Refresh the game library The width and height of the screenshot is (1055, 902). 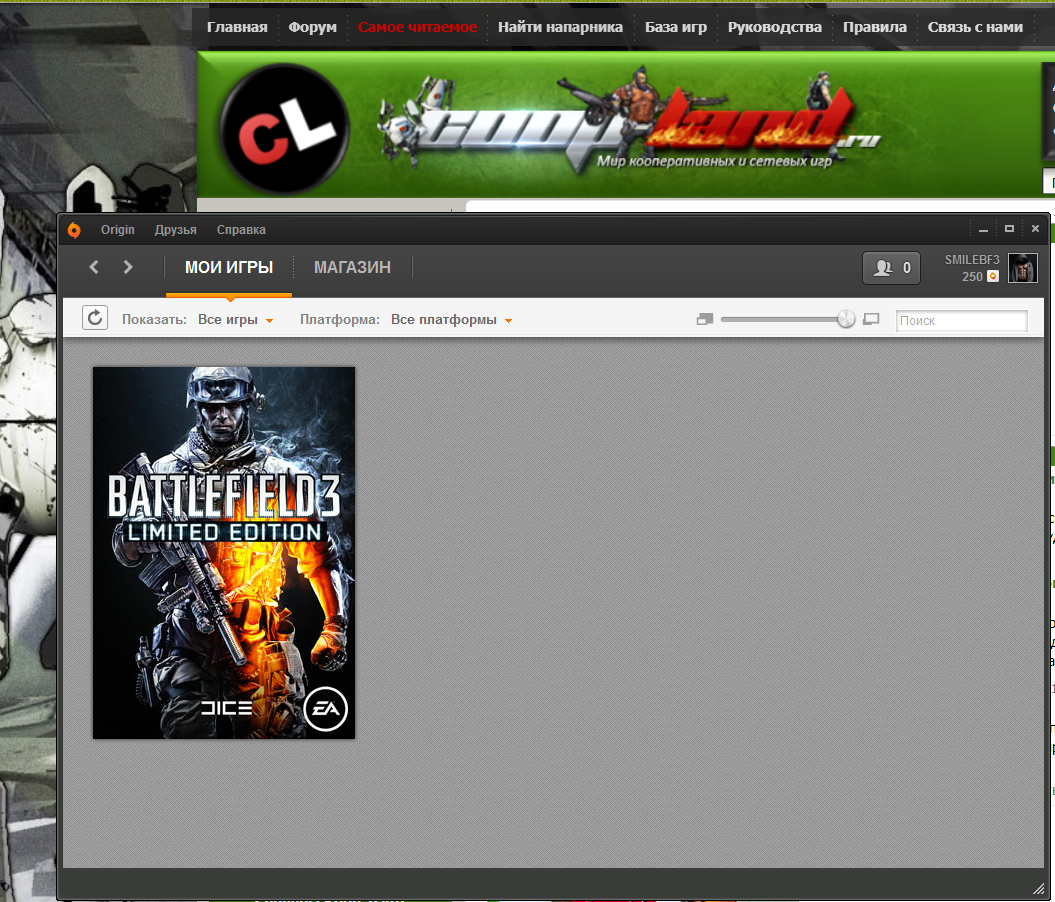[x=95, y=317]
